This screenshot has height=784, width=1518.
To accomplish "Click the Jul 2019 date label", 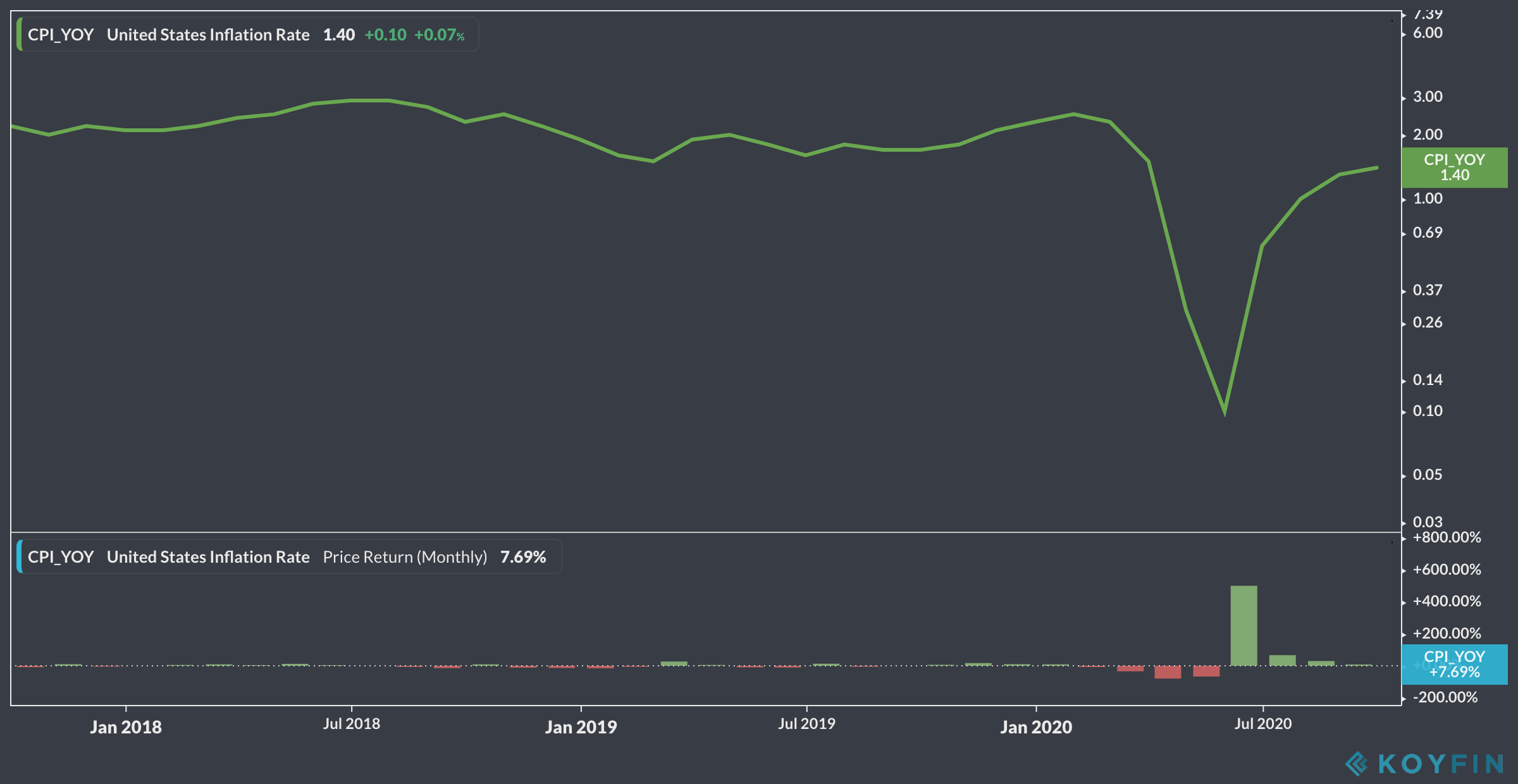I will pyautogui.click(x=806, y=724).
